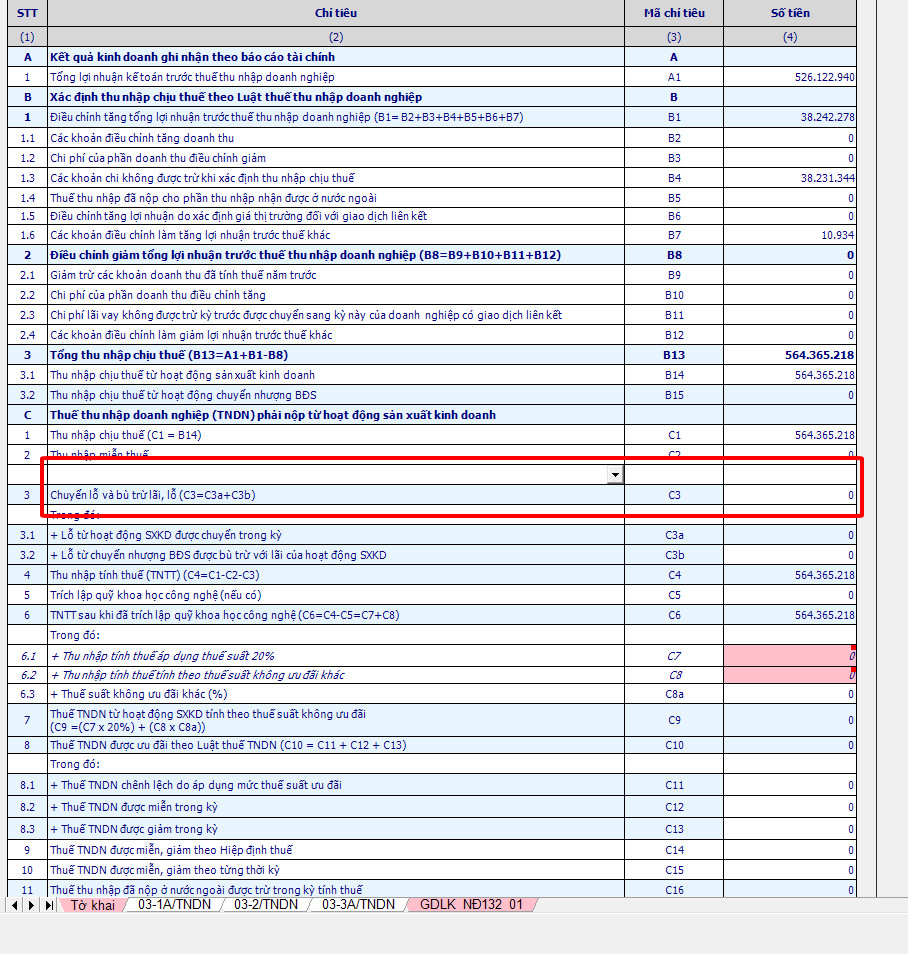Select the C8a tax rate cell
The height and width of the screenshot is (954, 908).
(x=789, y=694)
